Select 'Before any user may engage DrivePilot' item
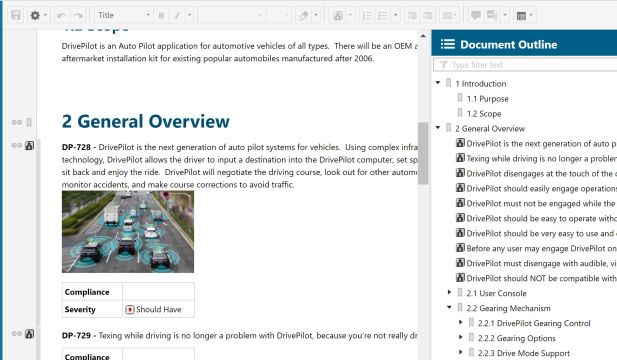 coord(541,248)
